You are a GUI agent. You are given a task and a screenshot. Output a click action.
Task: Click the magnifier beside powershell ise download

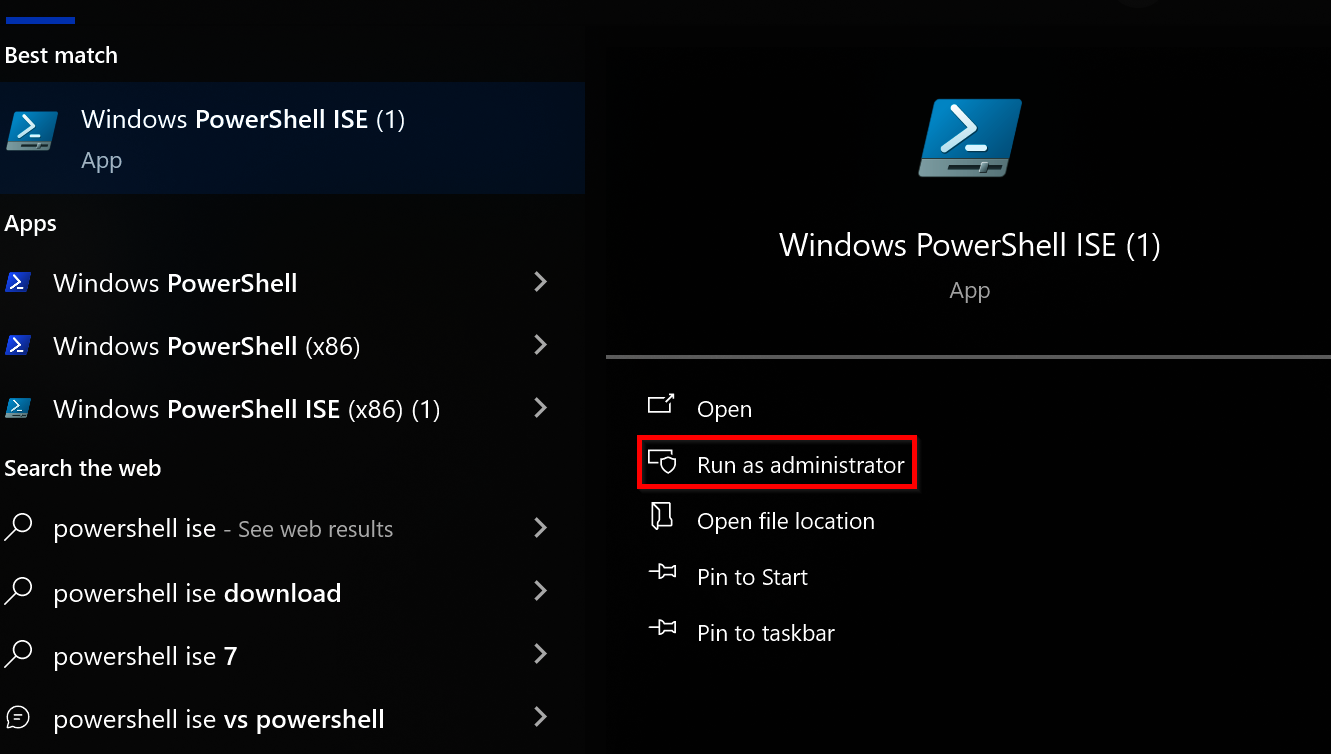pyautogui.click(x=20, y=591)
